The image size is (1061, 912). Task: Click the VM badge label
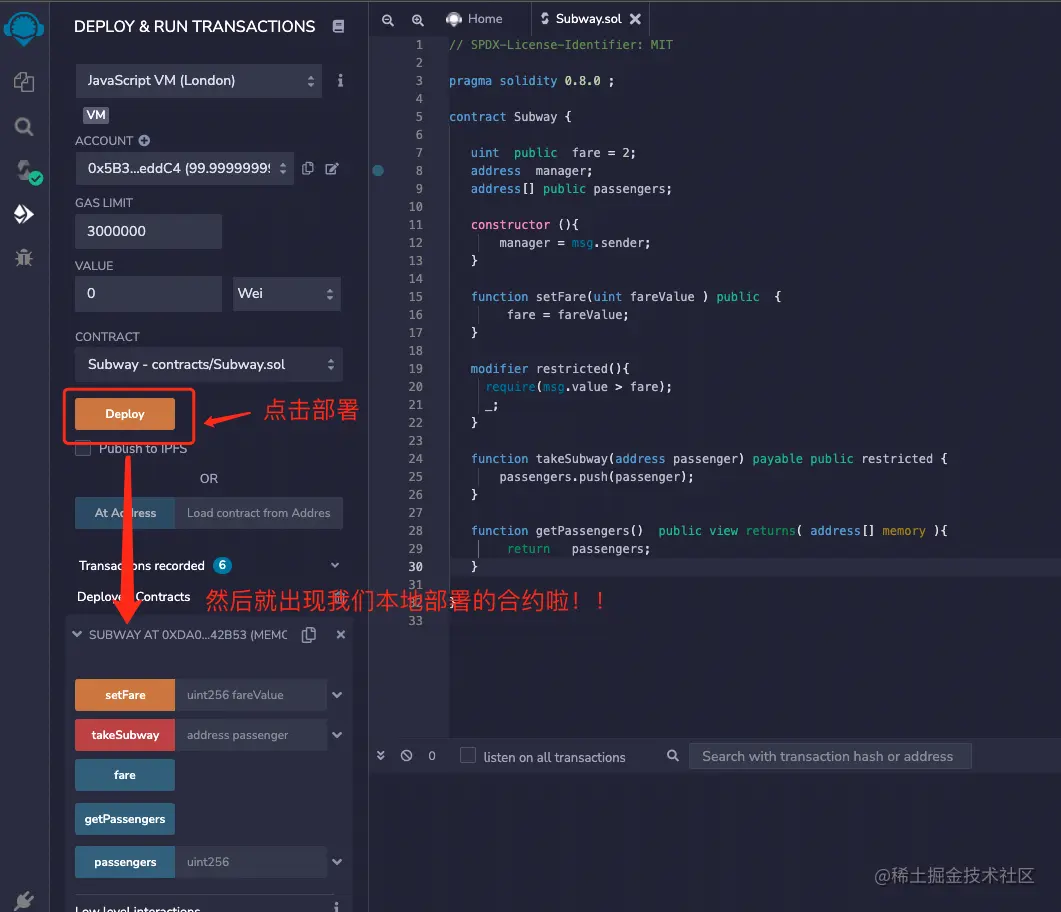[96, 115]
